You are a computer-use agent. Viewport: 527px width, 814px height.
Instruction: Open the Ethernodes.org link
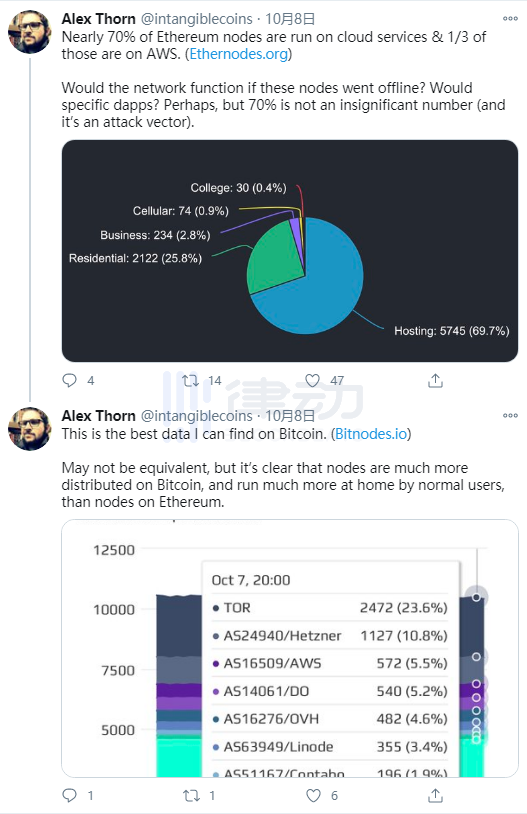238,54
